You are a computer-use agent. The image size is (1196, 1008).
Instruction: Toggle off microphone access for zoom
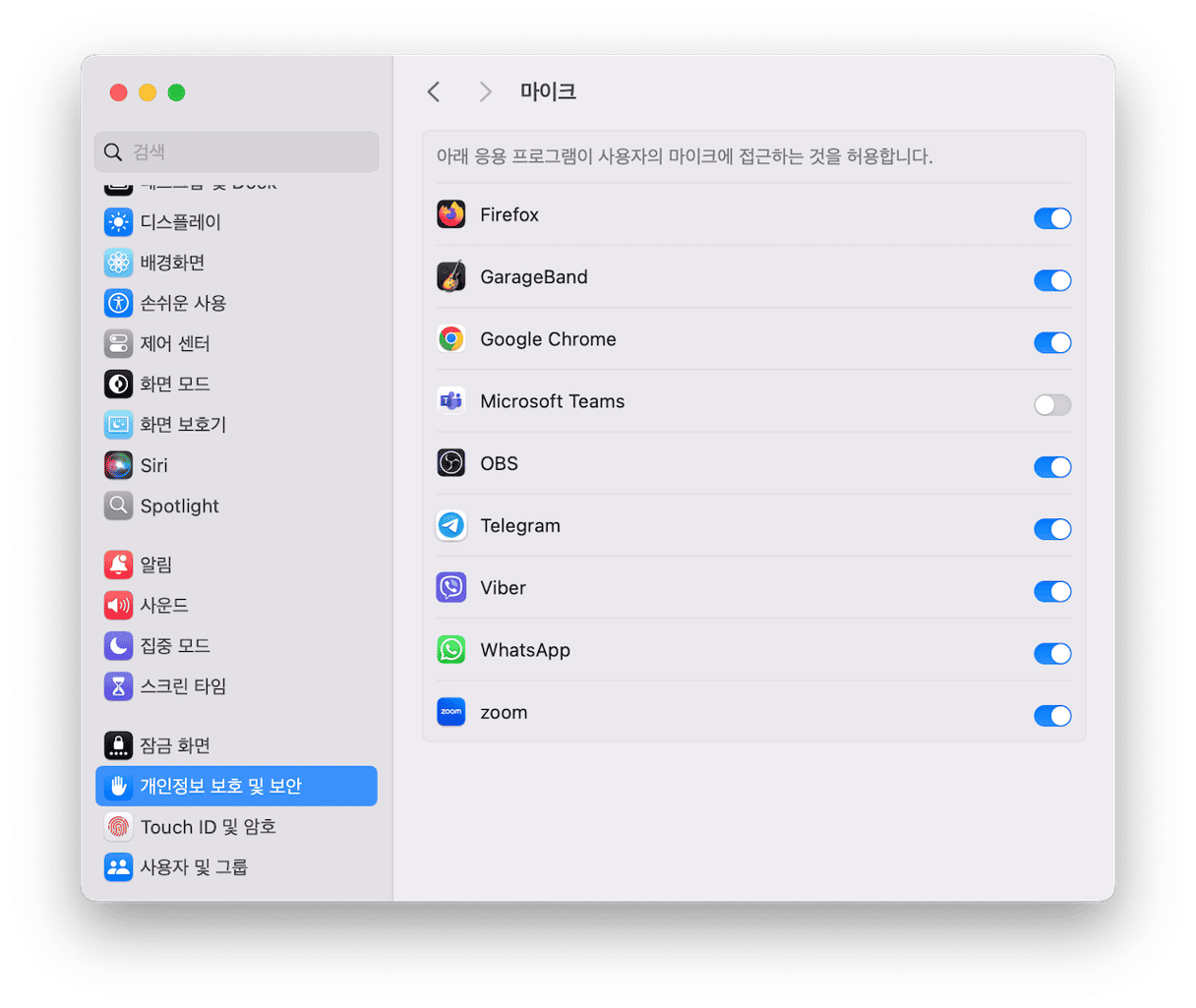coord(1051,716)
